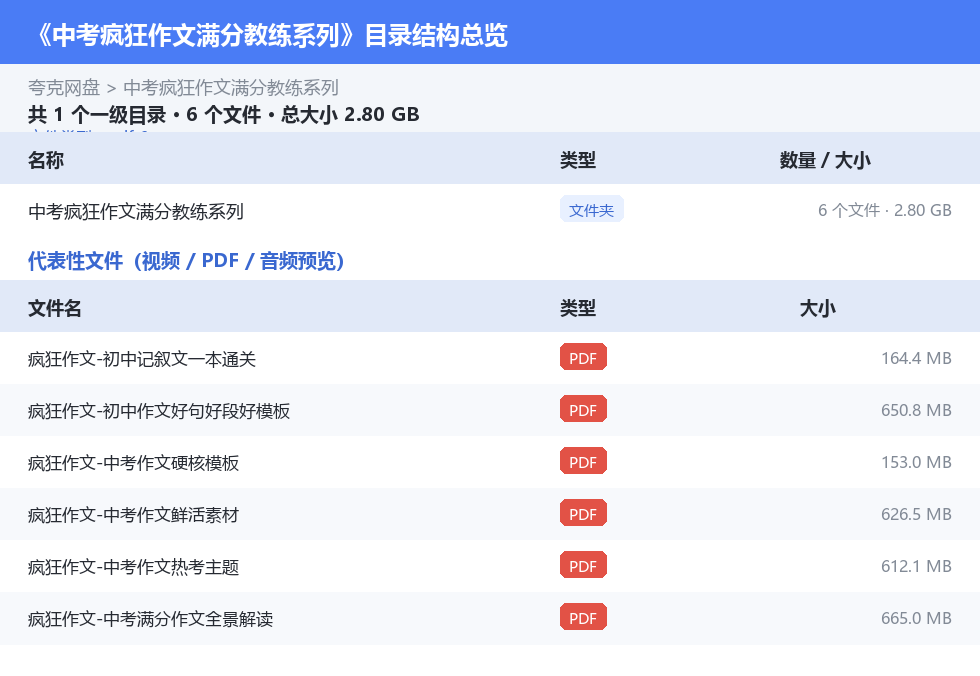The height and width of the screenshot is (676, 980).
Task: Click PDF badge for 中考作文鲜活素材
Action: point(583,513)
